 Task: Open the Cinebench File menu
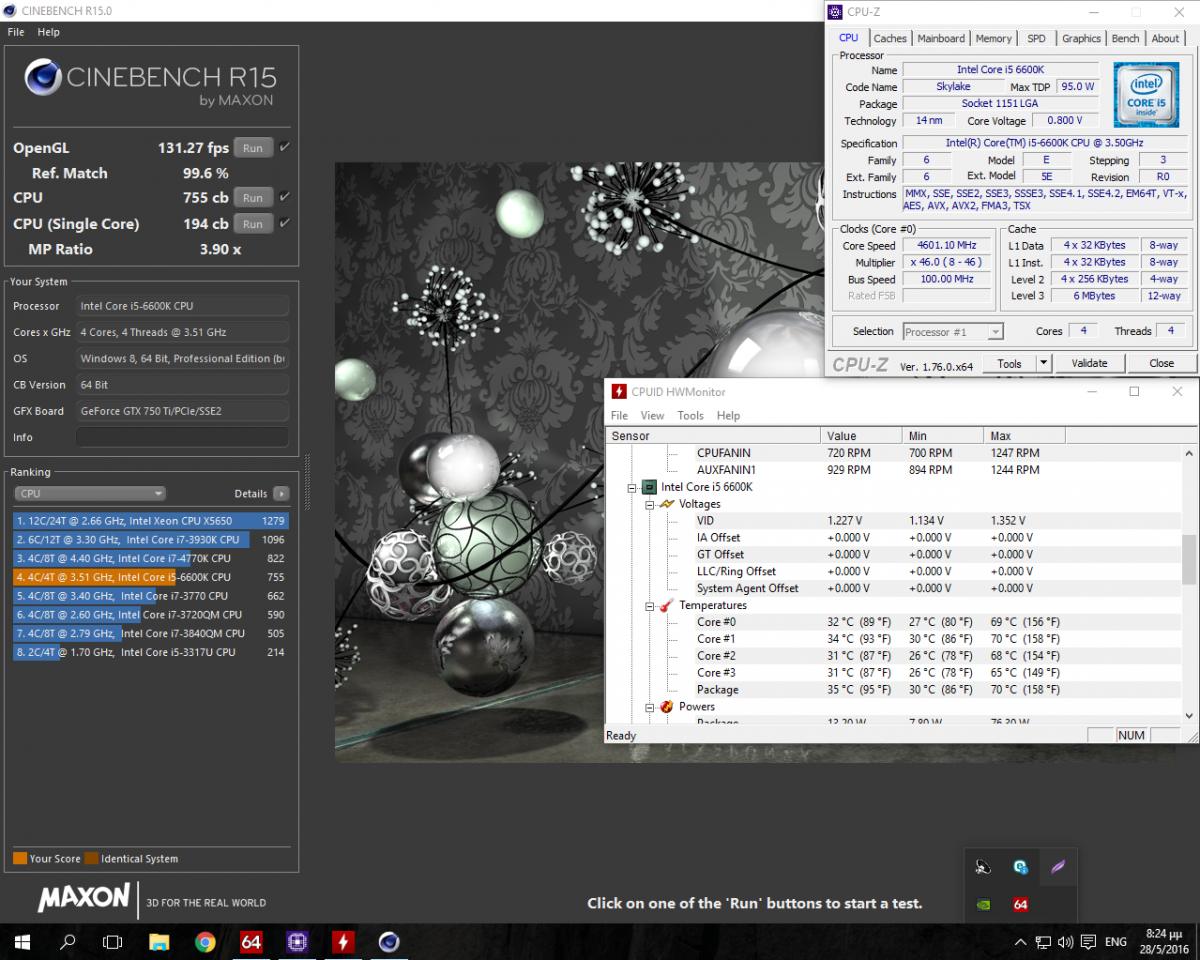pyautogui.click(x=16, y=32)
